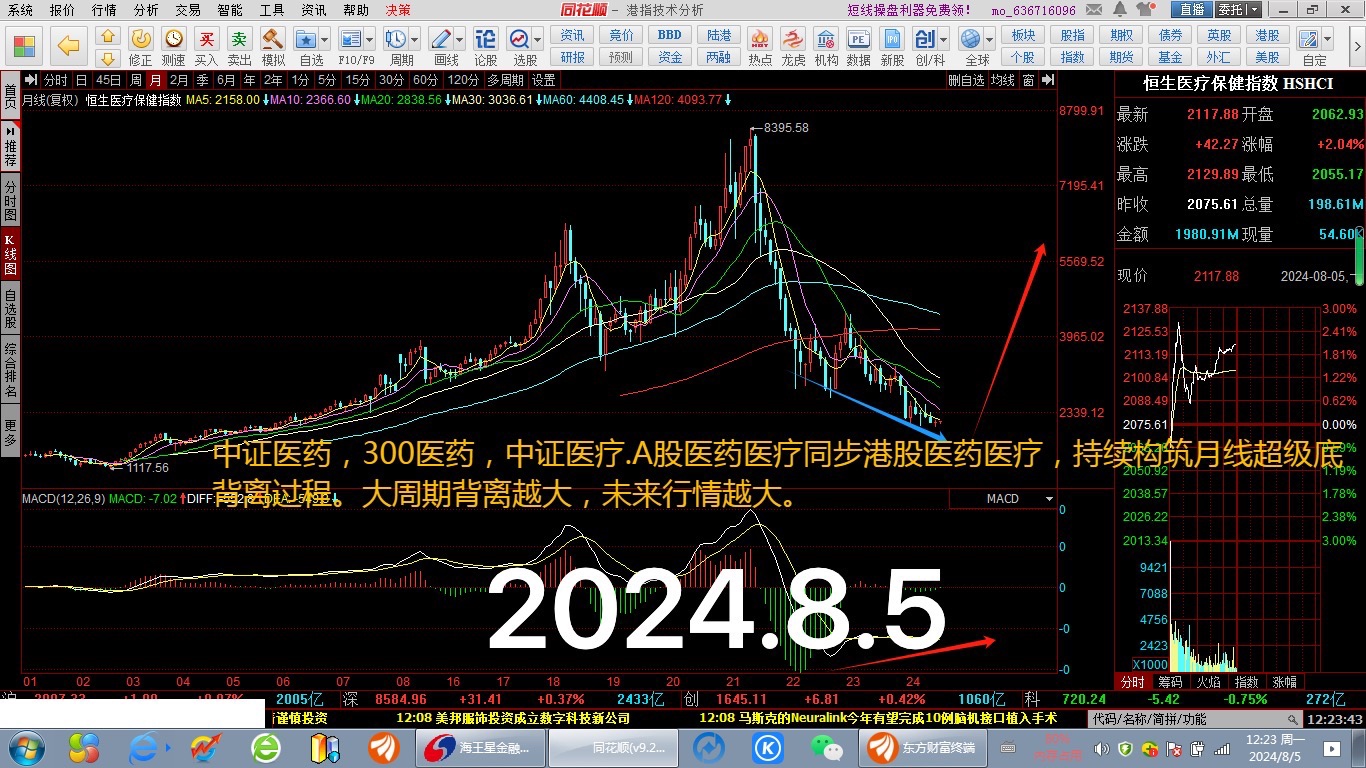Open the F10/F9 dropdown arrow

(369, 39)
